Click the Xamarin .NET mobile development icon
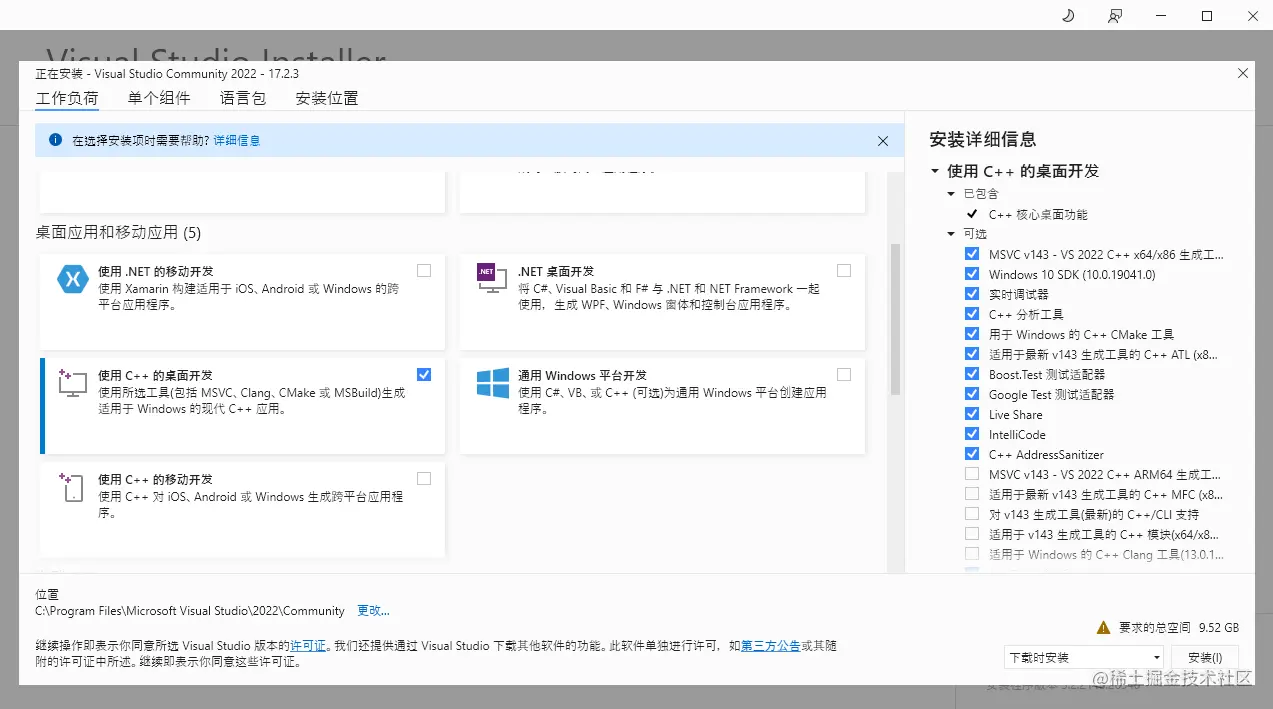1273x709 pixels. (x=73, y=280)
